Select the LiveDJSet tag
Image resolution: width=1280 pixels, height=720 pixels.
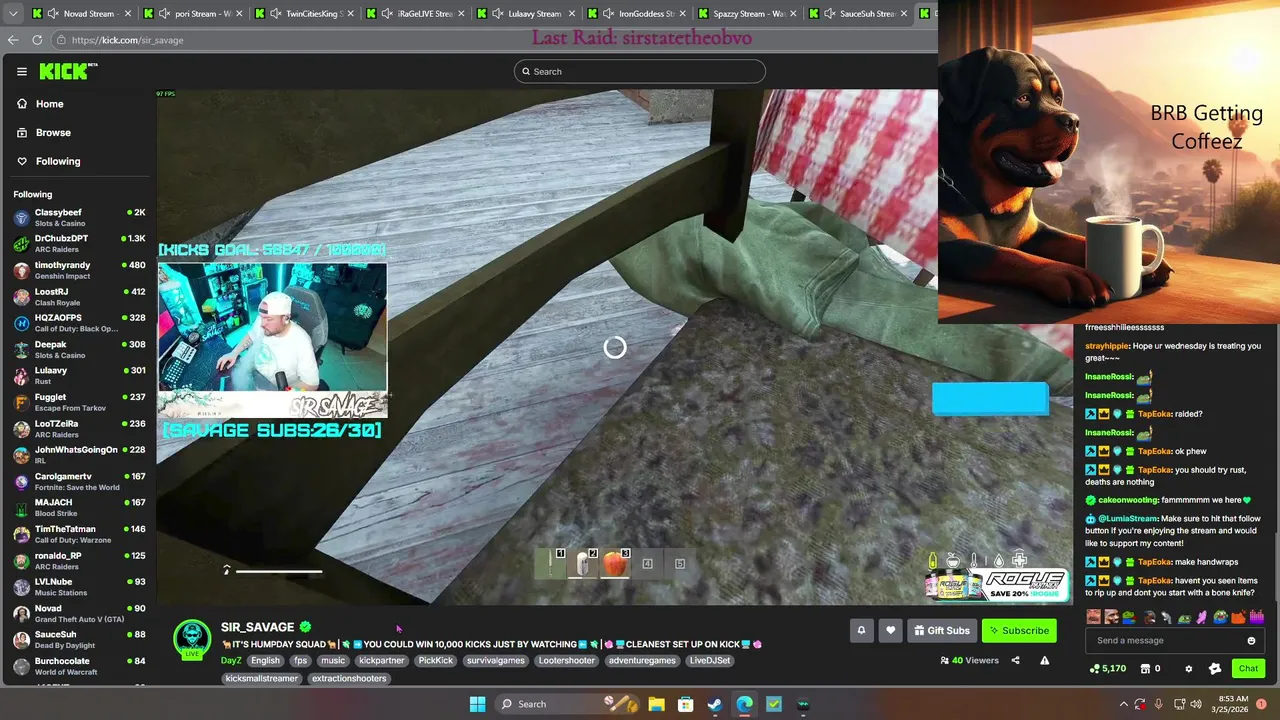tap(710, 660)
